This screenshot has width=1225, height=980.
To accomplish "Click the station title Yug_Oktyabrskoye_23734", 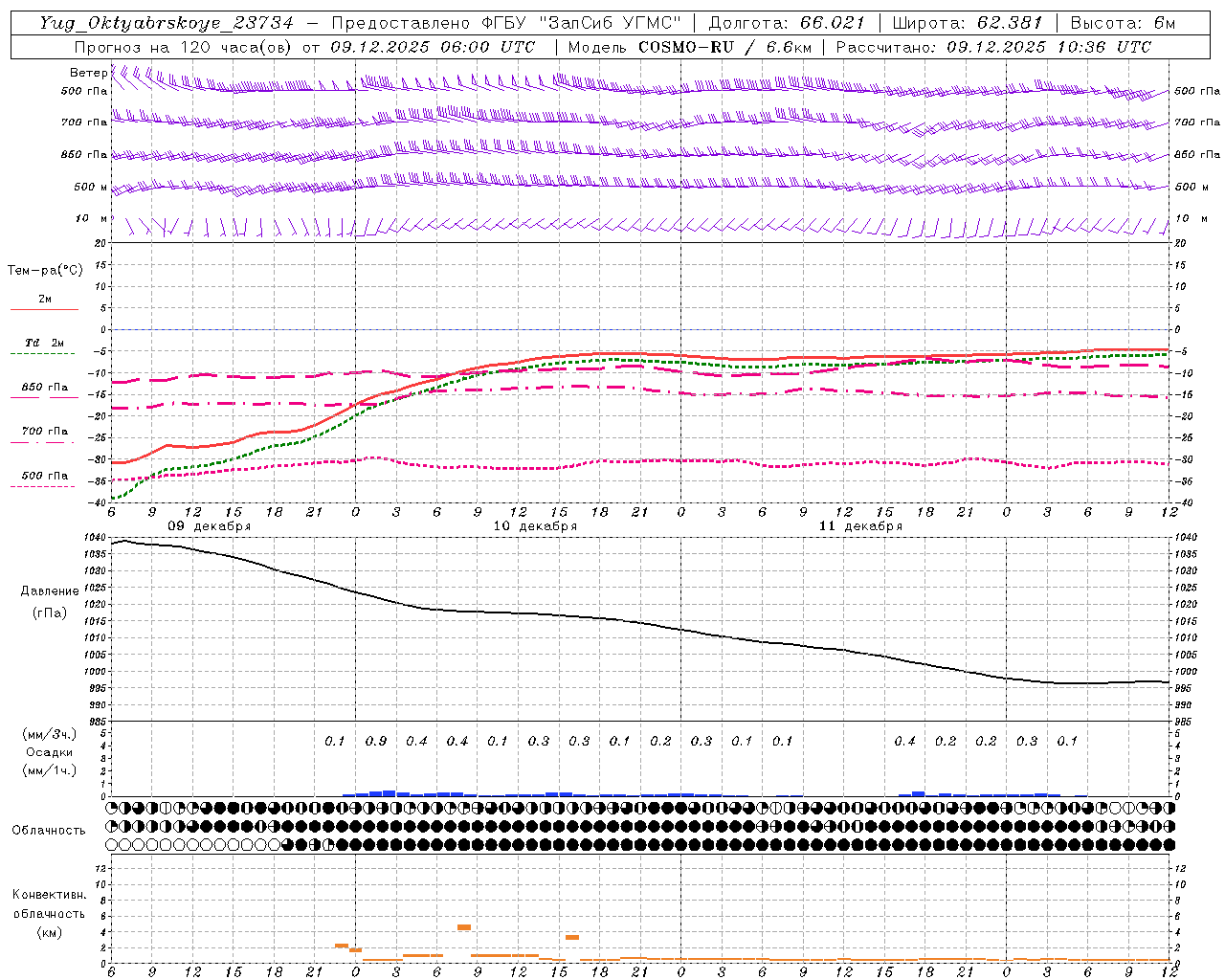I will click(x=167, y=23).
